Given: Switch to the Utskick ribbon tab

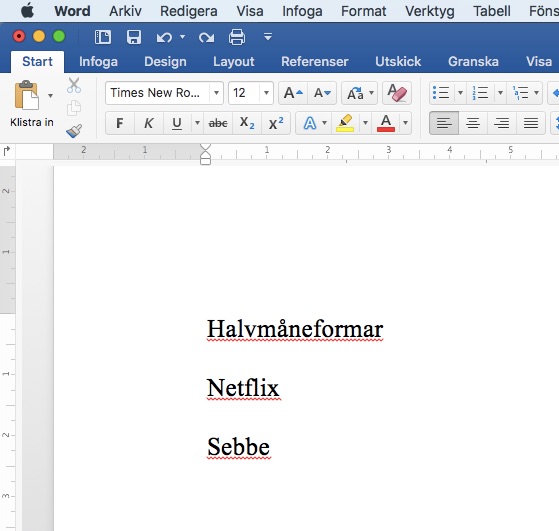Looking at the screenshot, I should pos(398,62).
